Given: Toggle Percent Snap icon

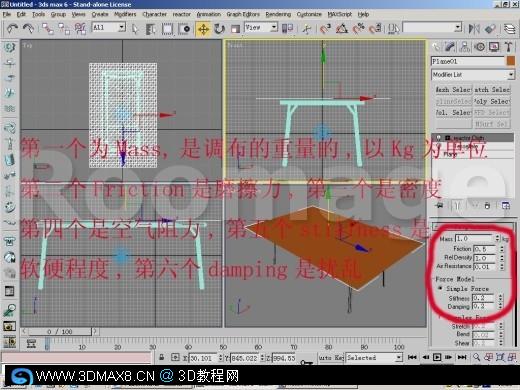Looking at the screenshot, I should [358, 29].
